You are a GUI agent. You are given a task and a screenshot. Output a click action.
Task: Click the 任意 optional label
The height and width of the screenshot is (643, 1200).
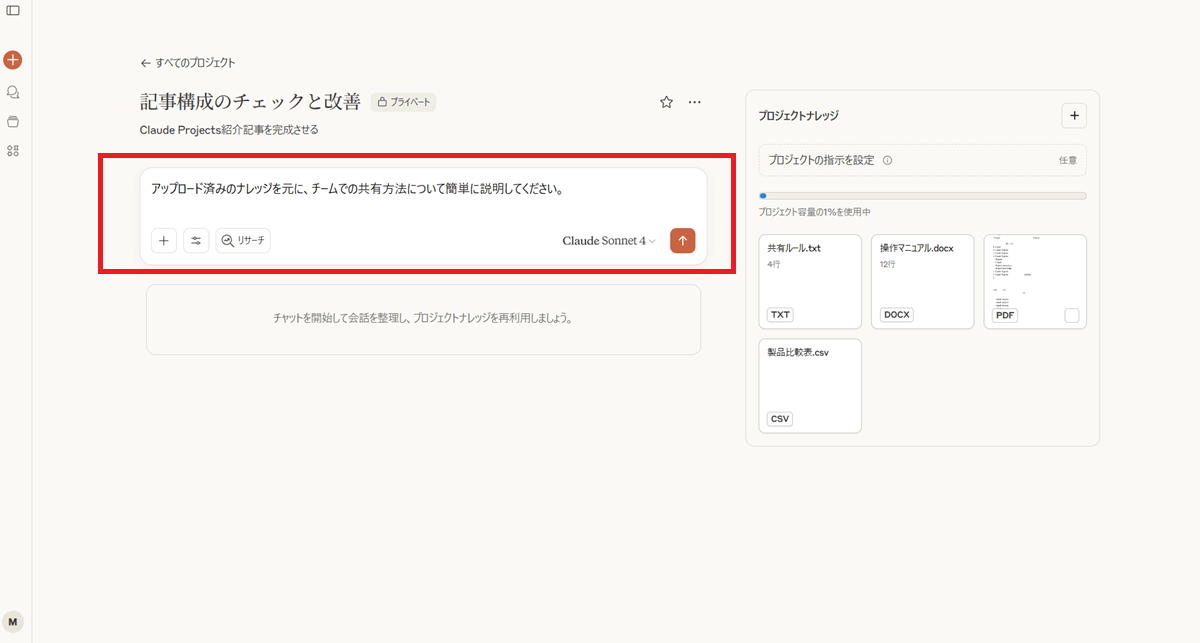[1067, 160]
